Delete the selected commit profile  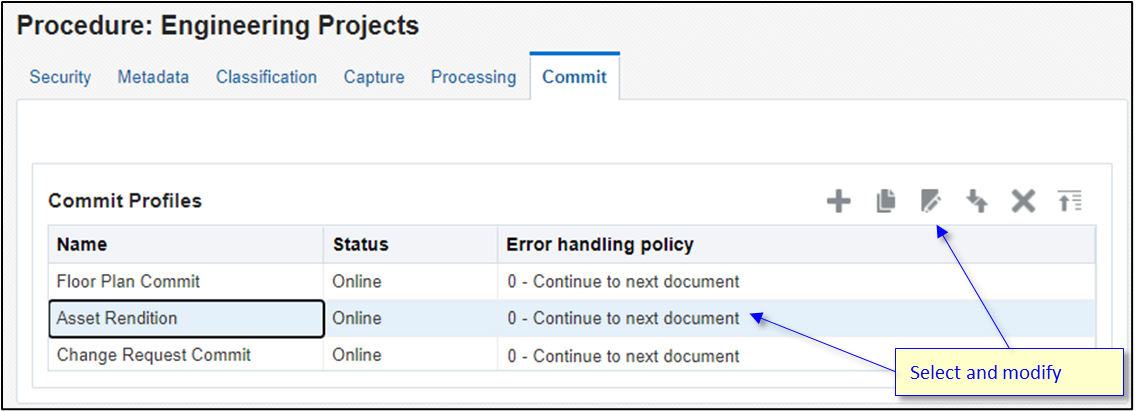click(1023, 202)
